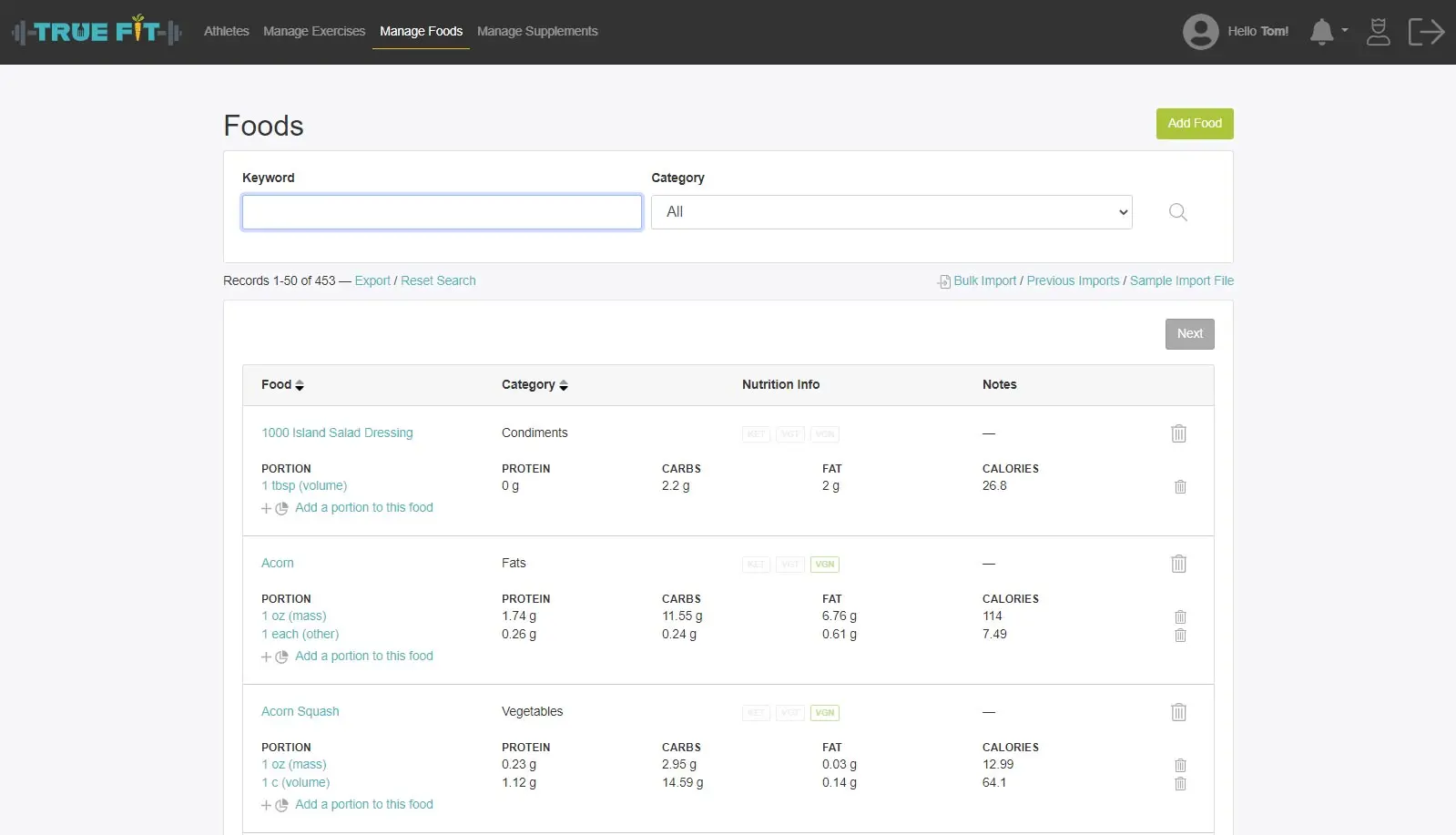Delete 1000 Island Salad Dressing food
Image resolution: width=1456 pixels, height=835 pixels.
[x=1178, y=433]
